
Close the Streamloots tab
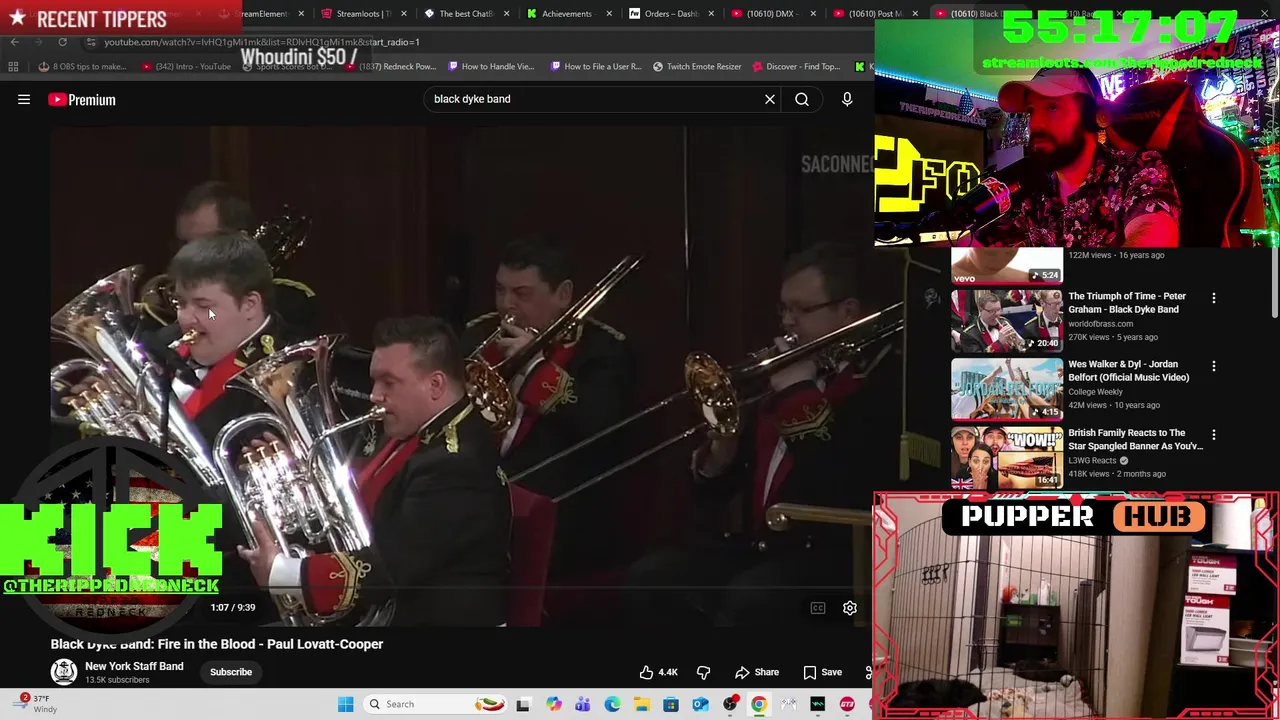coord(404,14)
